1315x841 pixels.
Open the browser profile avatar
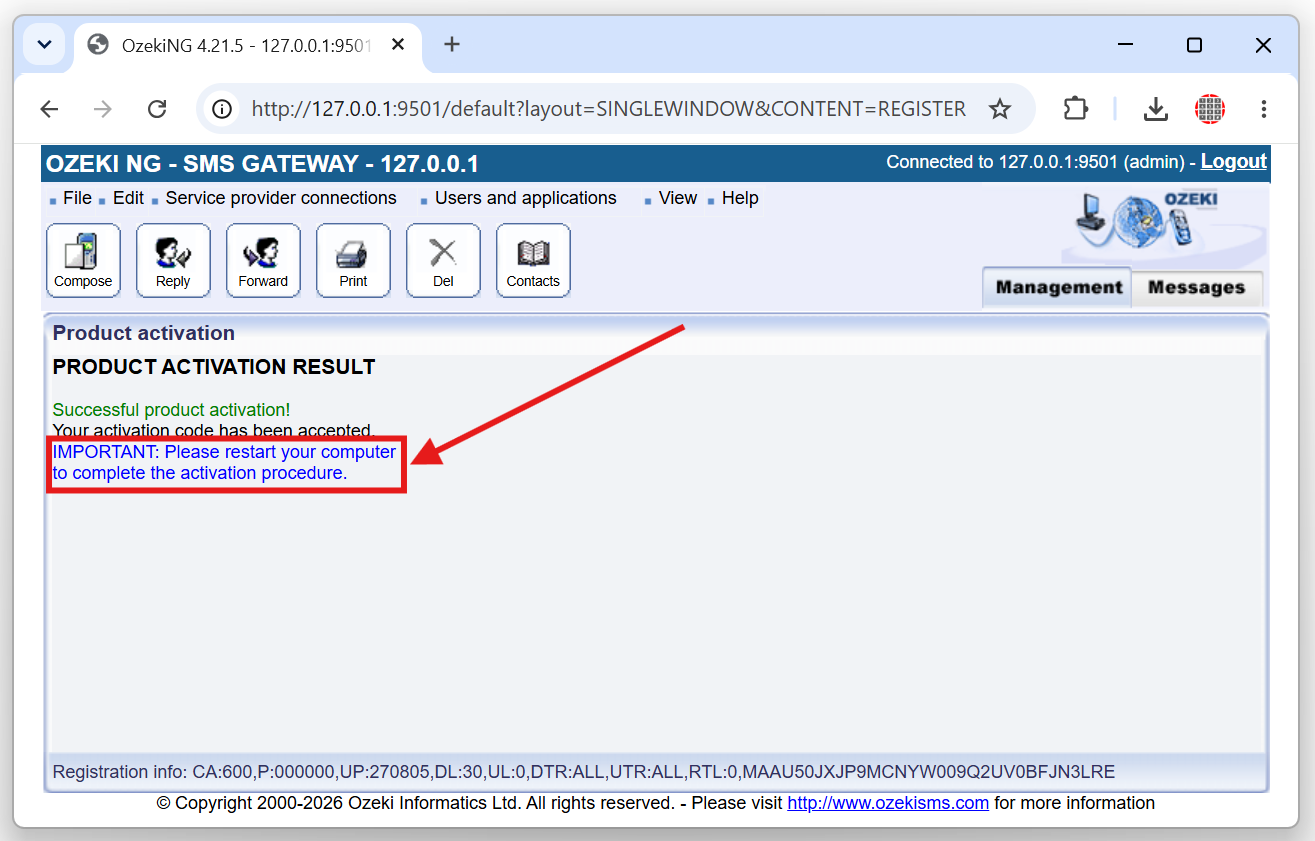[x=1210, y=109]
